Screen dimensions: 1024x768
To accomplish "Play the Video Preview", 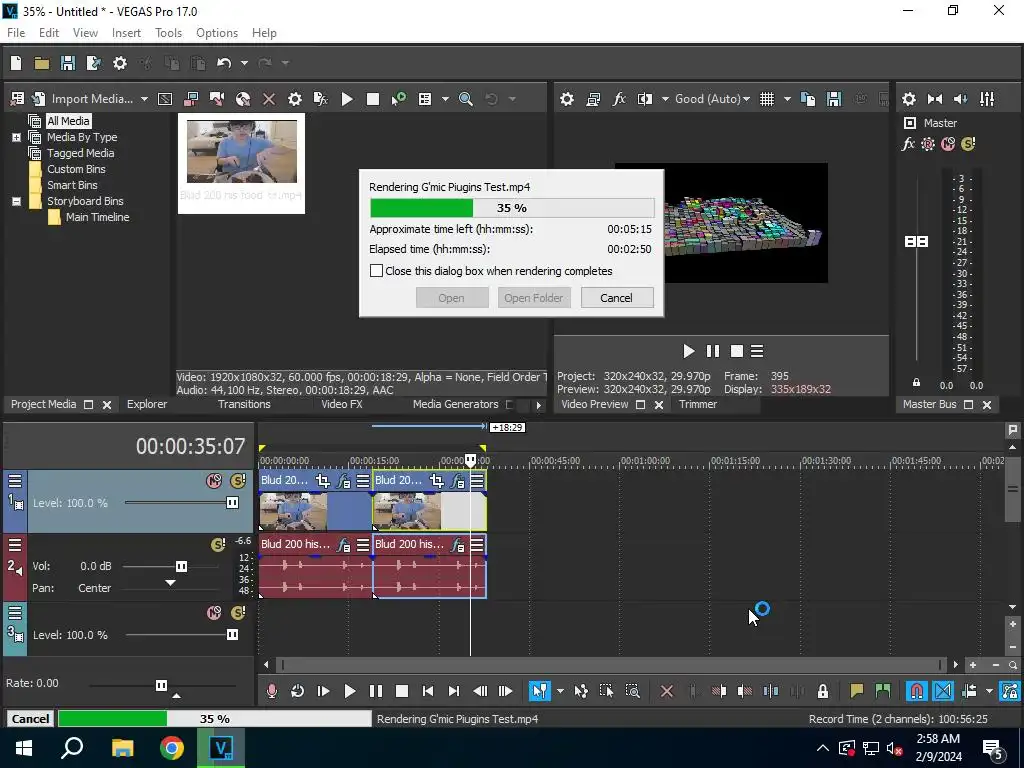I will [x=688, y=351].
